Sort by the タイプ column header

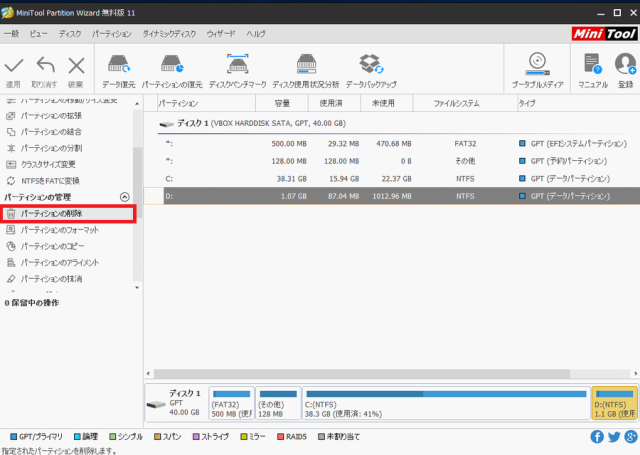[578, 103]
